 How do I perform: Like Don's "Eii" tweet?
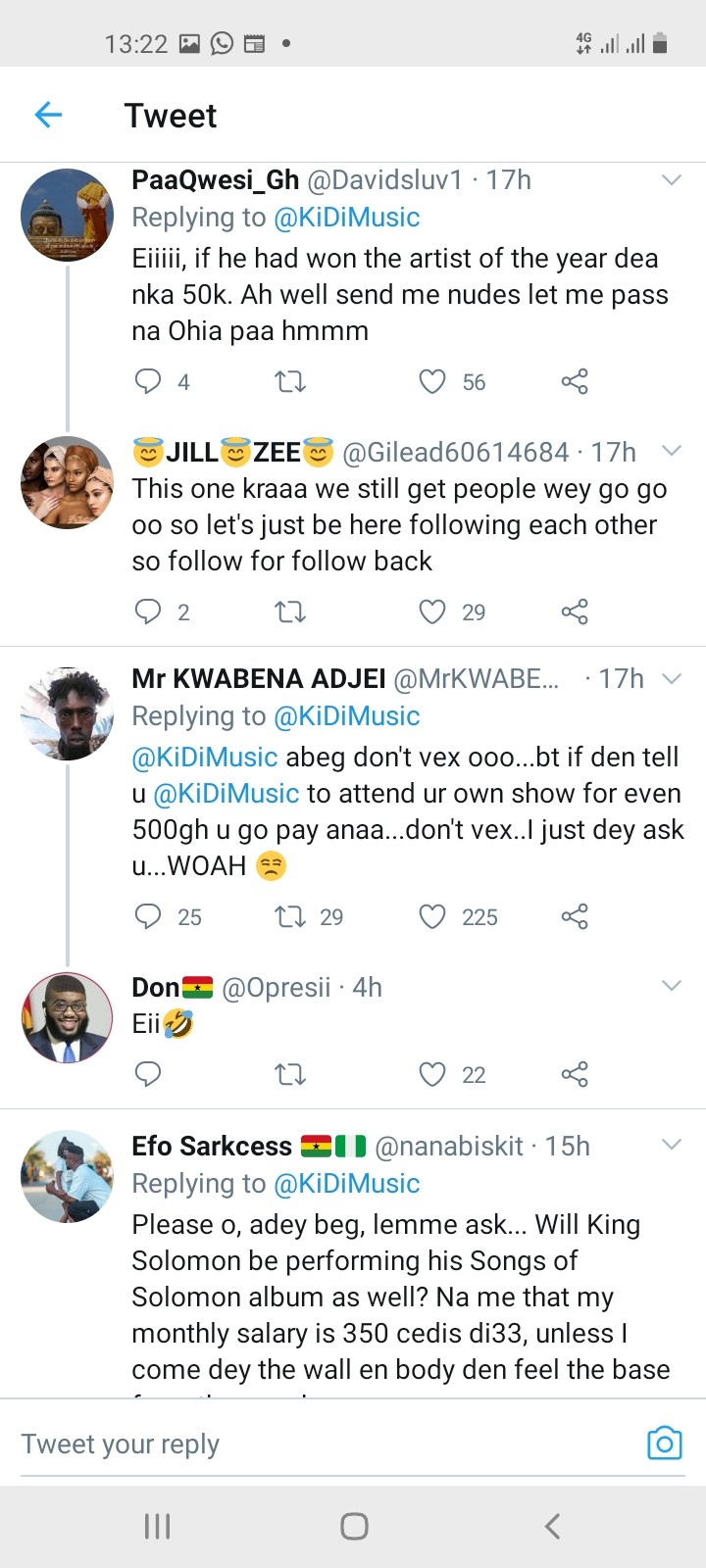(x=432, y=1074)
